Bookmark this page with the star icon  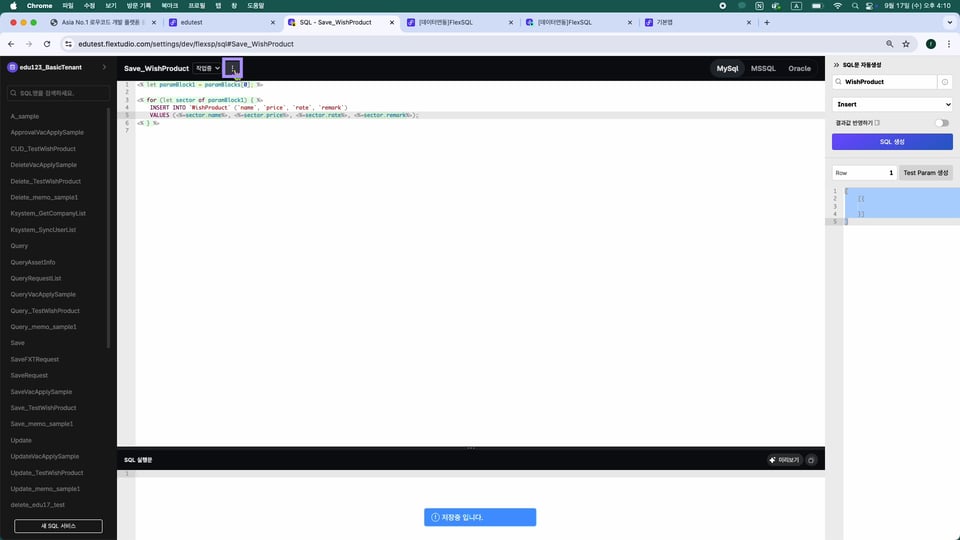click(x=906, y=44)
